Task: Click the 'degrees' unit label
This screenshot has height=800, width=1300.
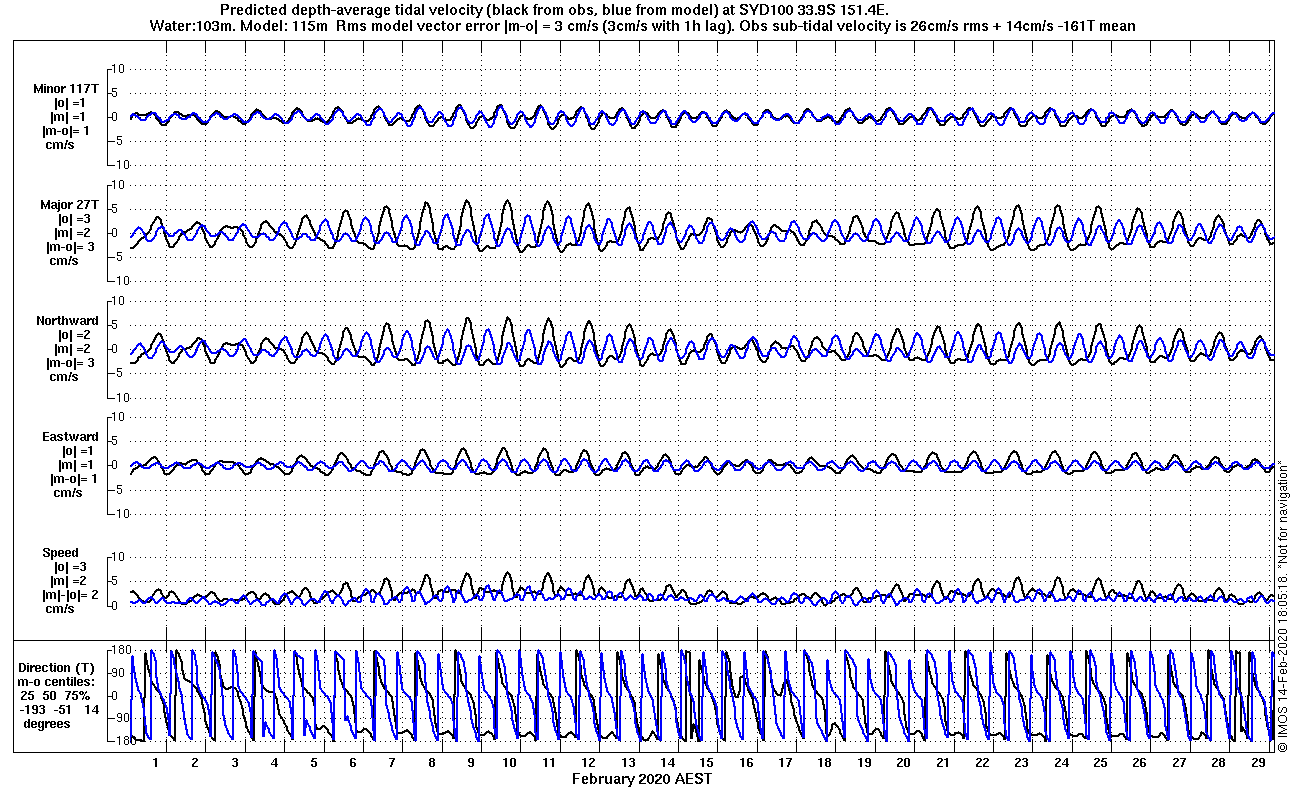Action: [46, 723]
